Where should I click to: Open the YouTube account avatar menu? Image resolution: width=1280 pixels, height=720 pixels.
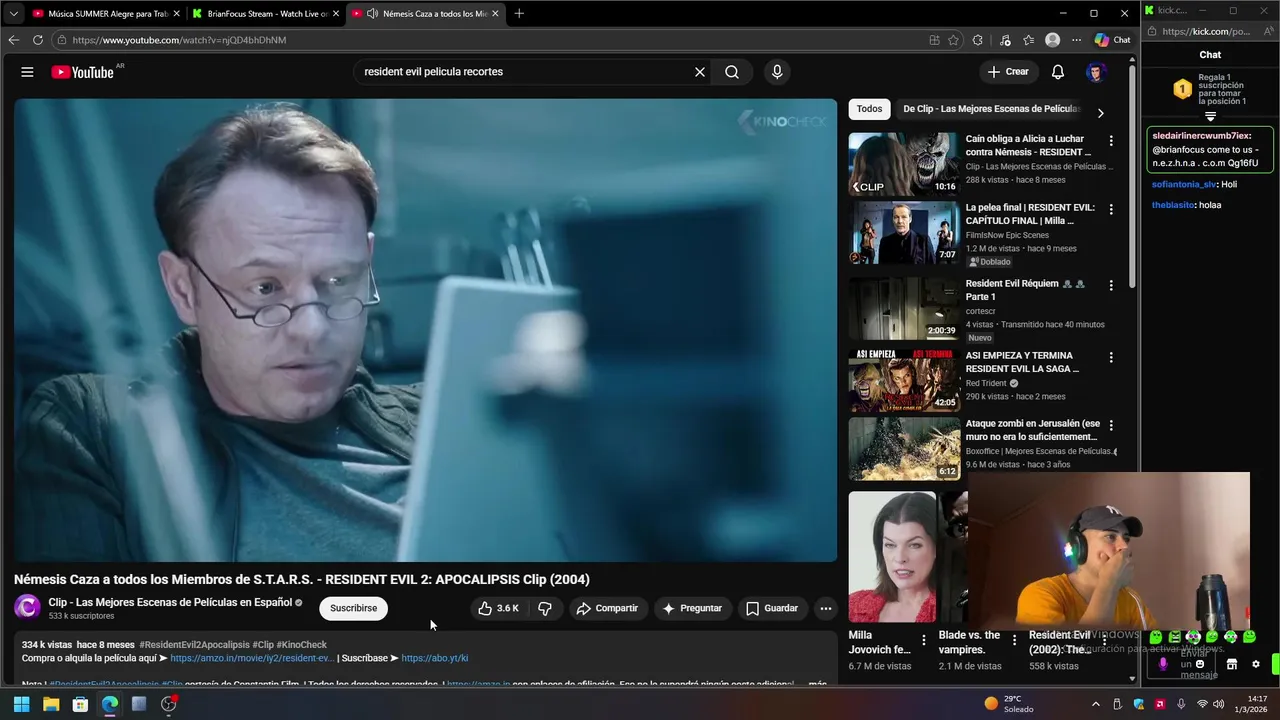[x=1096, y=72]
